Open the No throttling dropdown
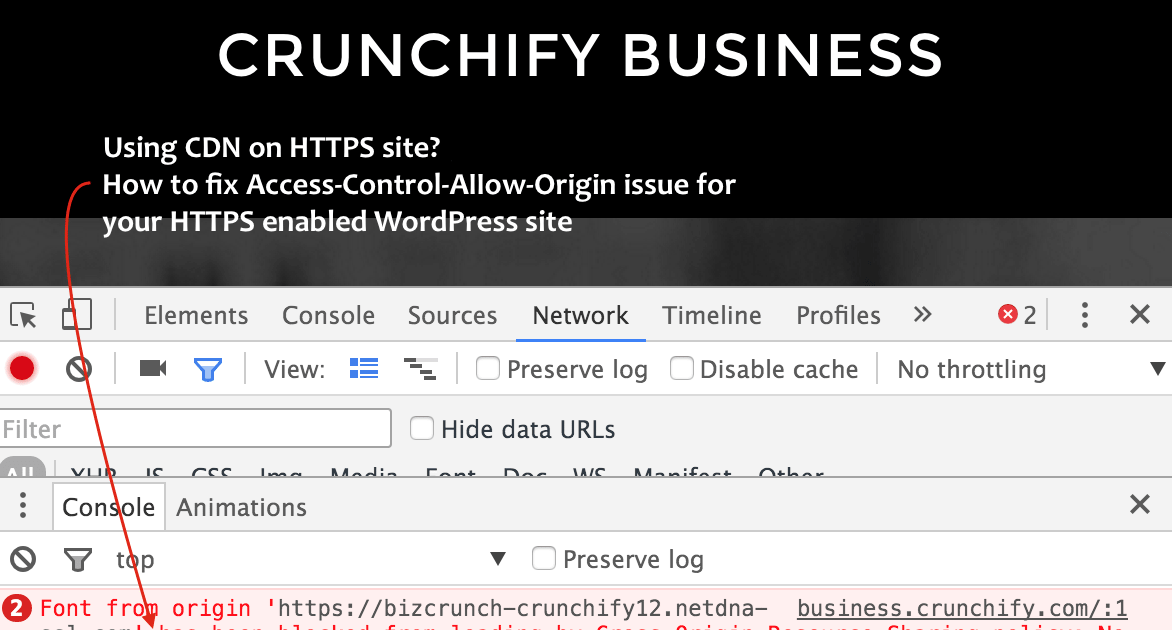The image size is (1172, 630). point(1031,369)
